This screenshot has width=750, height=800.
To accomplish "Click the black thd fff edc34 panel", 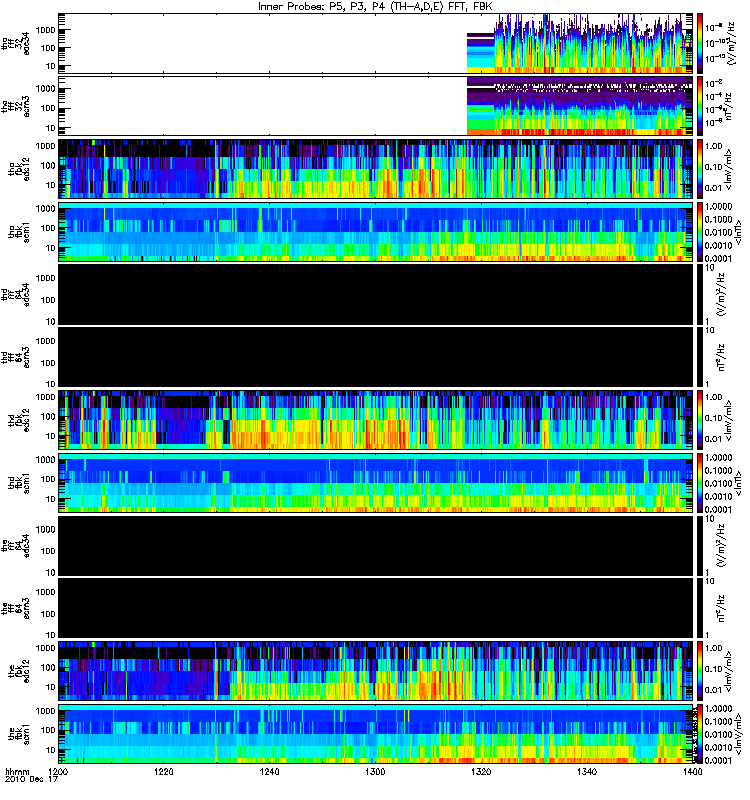I will click(376, 294).
